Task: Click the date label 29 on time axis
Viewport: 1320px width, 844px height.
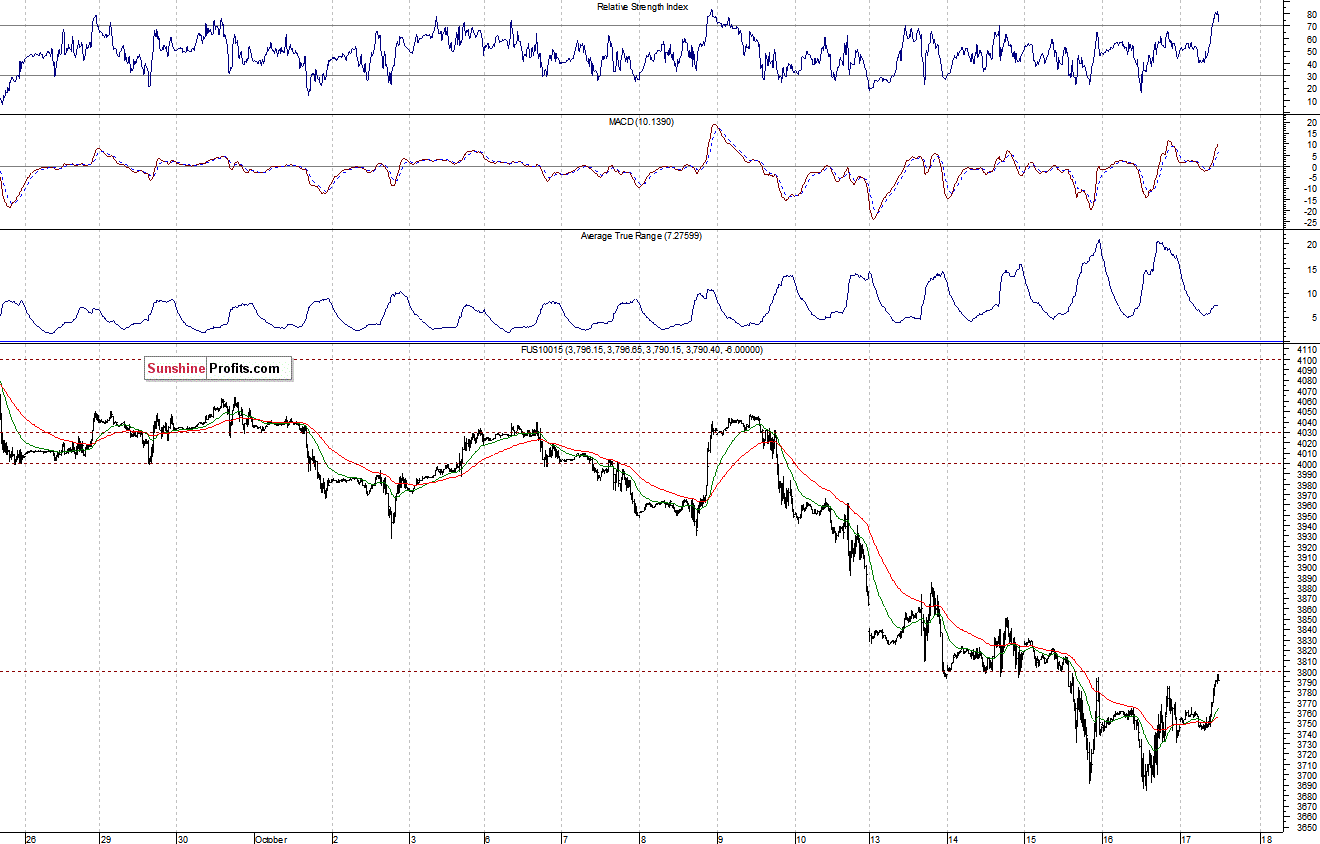Action: [x=106, y=839]
